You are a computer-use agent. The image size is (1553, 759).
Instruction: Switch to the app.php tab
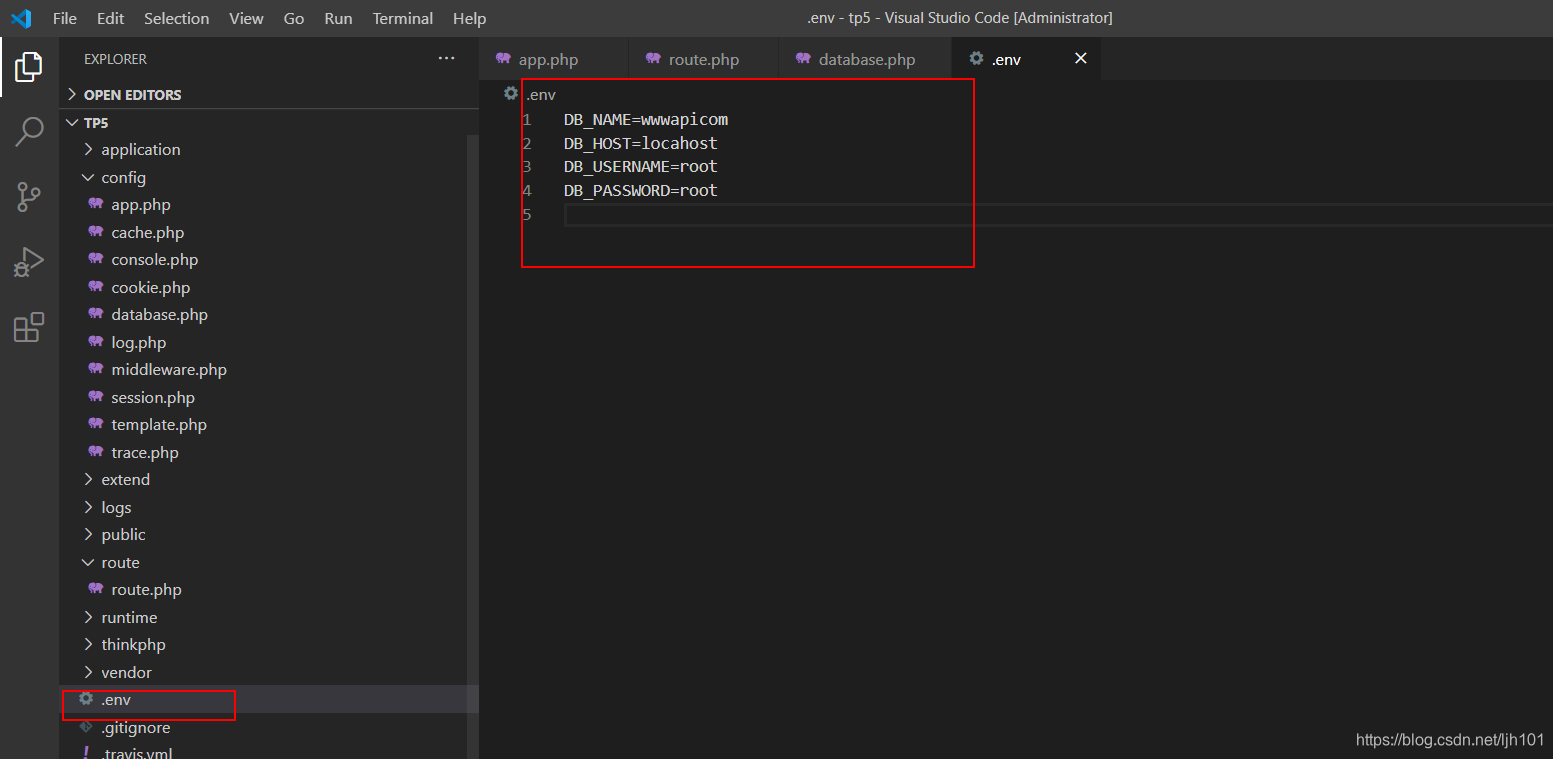coord(553,59)
